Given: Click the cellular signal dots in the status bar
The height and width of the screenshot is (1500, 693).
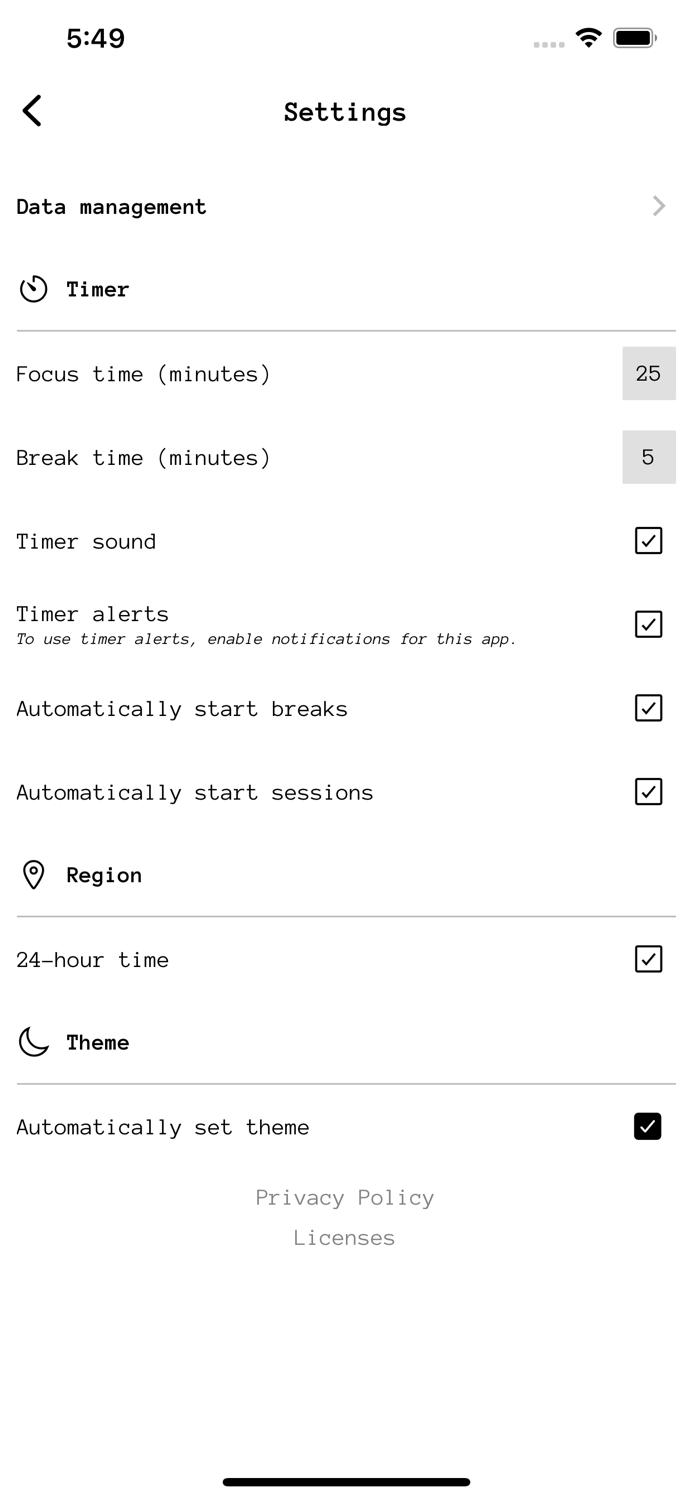Looking at the screenshot, I should click(x=548, y=44).
